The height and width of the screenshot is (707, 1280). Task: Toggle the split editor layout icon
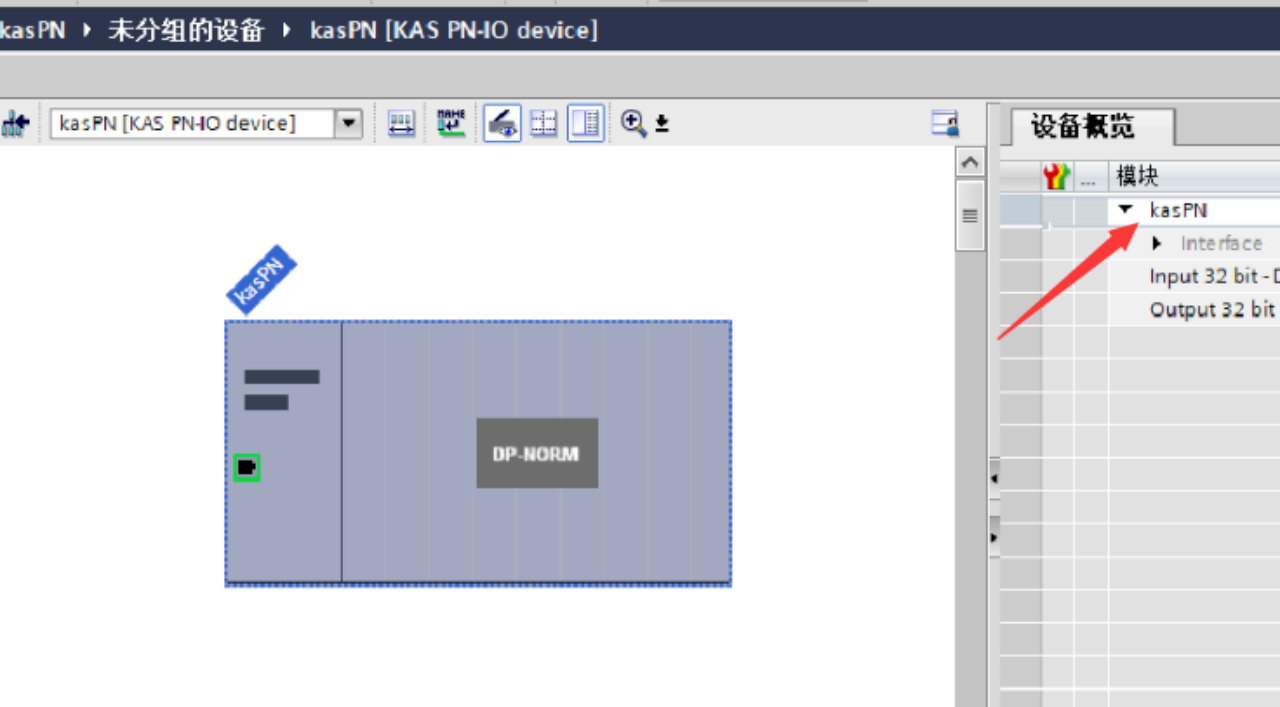coord(585,124)
